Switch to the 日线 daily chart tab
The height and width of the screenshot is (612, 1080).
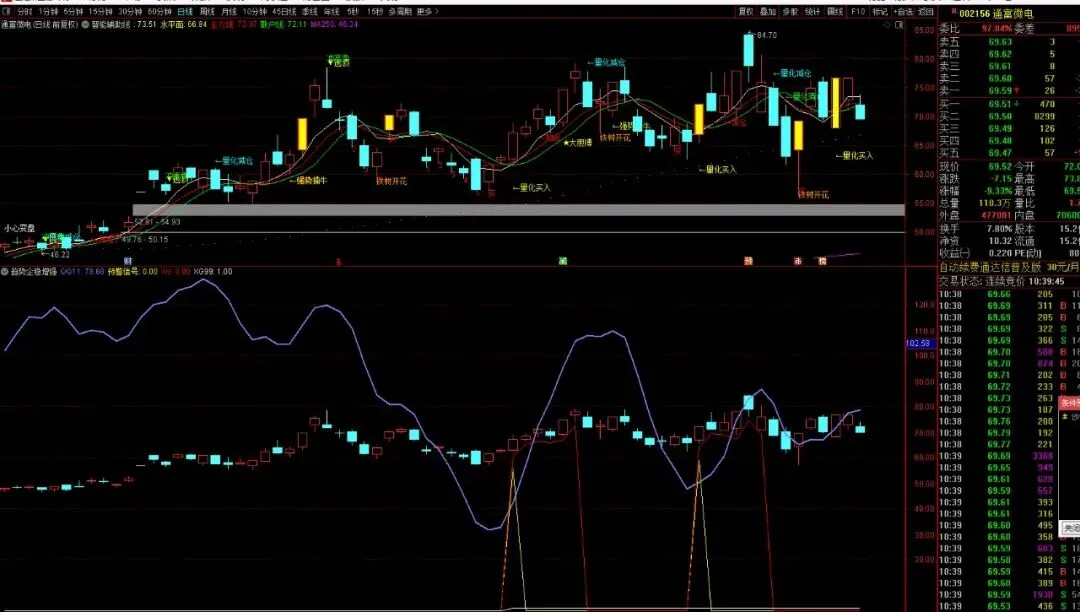pos(185,12)
